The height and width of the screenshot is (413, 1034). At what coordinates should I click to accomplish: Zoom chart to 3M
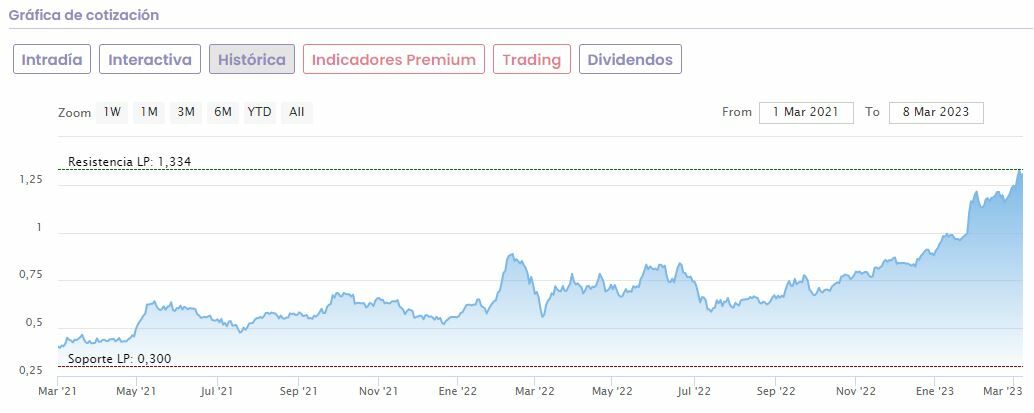click(x=186, y=112)
